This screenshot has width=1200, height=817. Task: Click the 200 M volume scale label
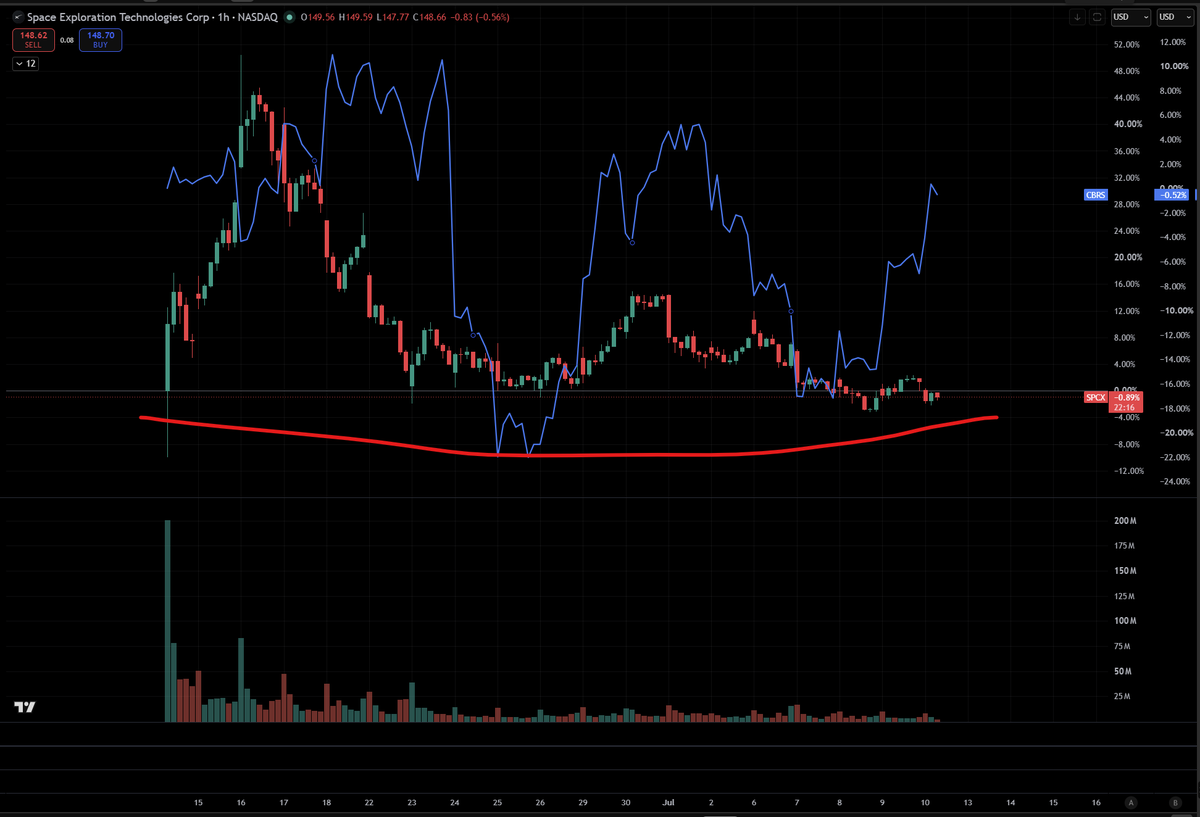1124,521
